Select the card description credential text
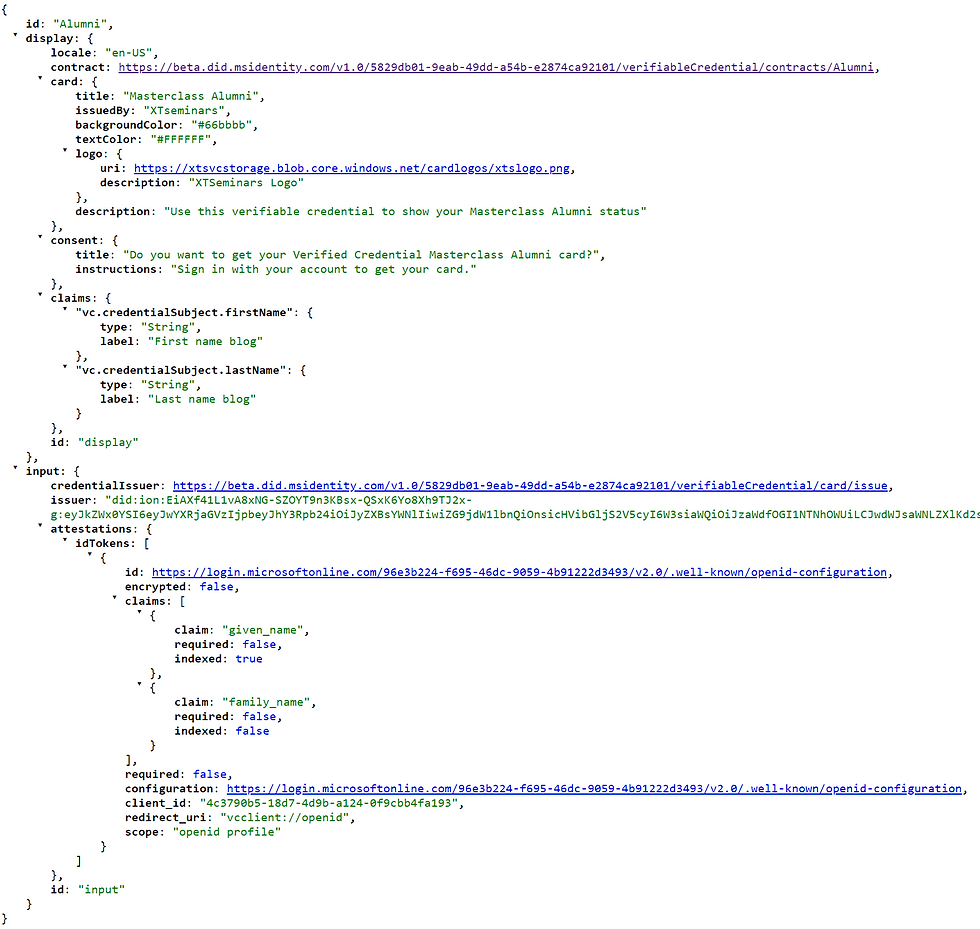Image resolution: width=980 pixels, height=929 pixels. (405, 212)
